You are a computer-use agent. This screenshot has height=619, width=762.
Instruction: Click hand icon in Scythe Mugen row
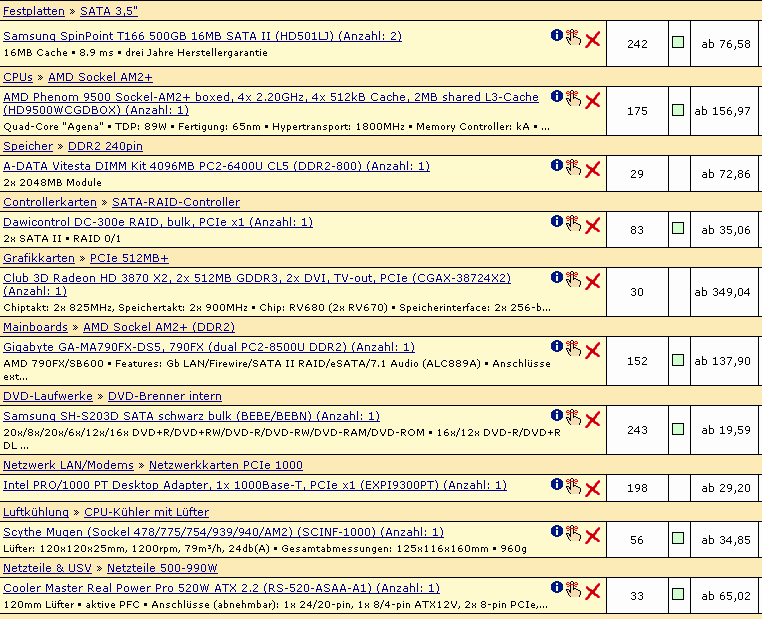tap(573, 533)
